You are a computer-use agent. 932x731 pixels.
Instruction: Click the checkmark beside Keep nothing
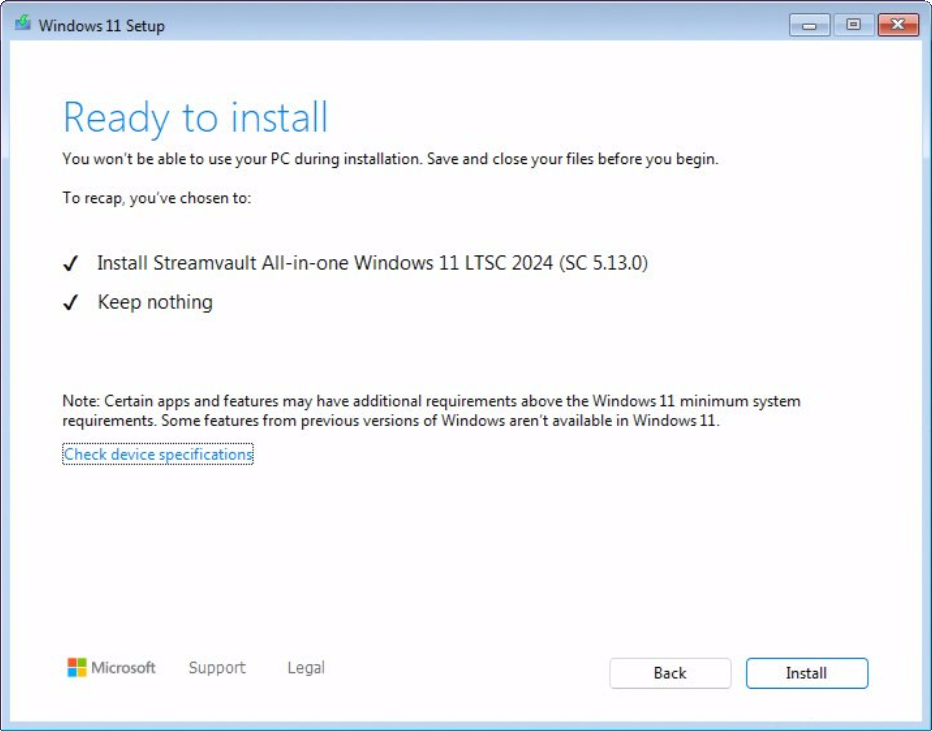pos(70,301)
